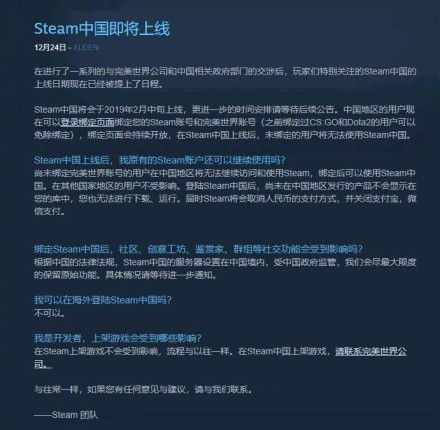
Task: Open author AUDEN's profile link
Action: 85,47
